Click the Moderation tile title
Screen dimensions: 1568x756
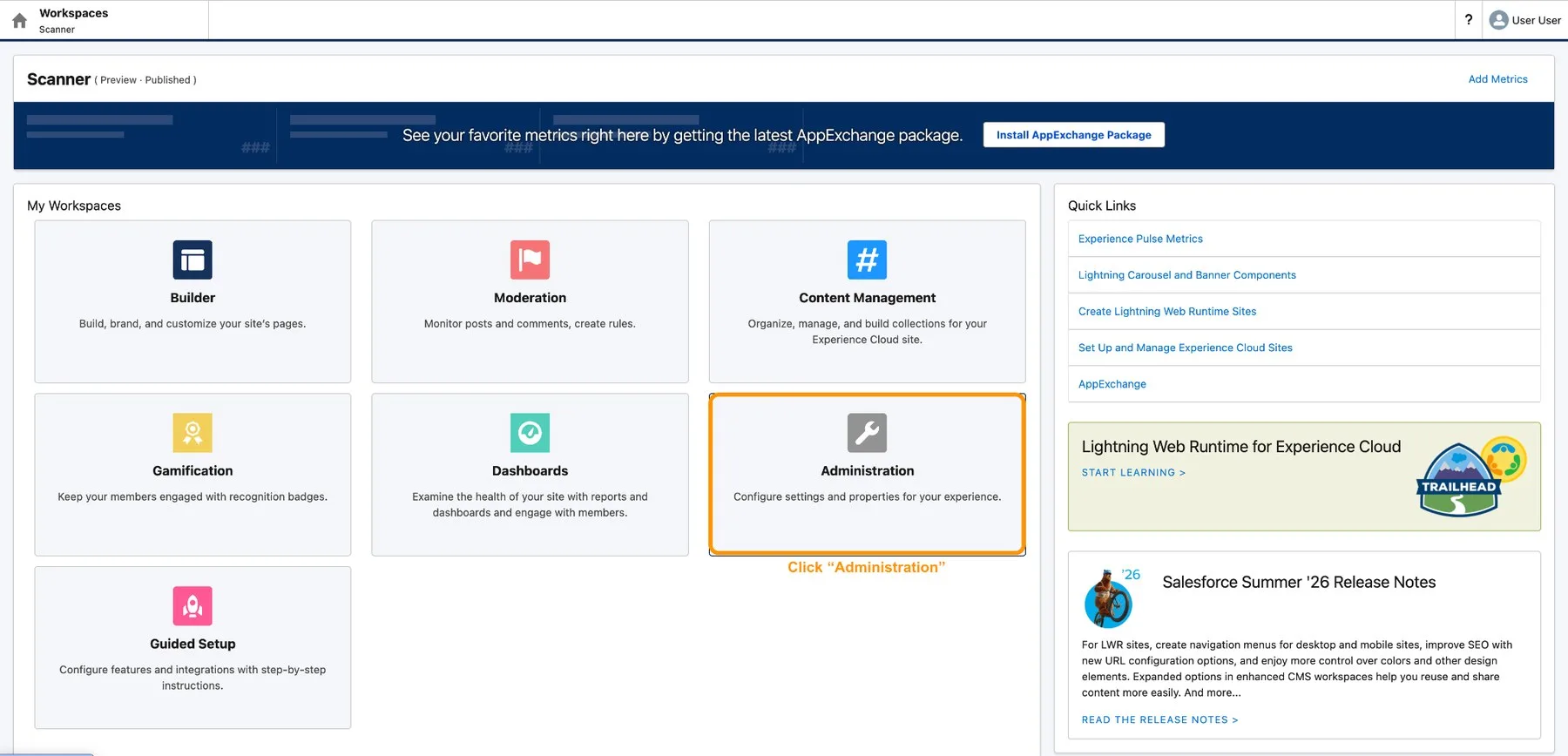(530, 298)
